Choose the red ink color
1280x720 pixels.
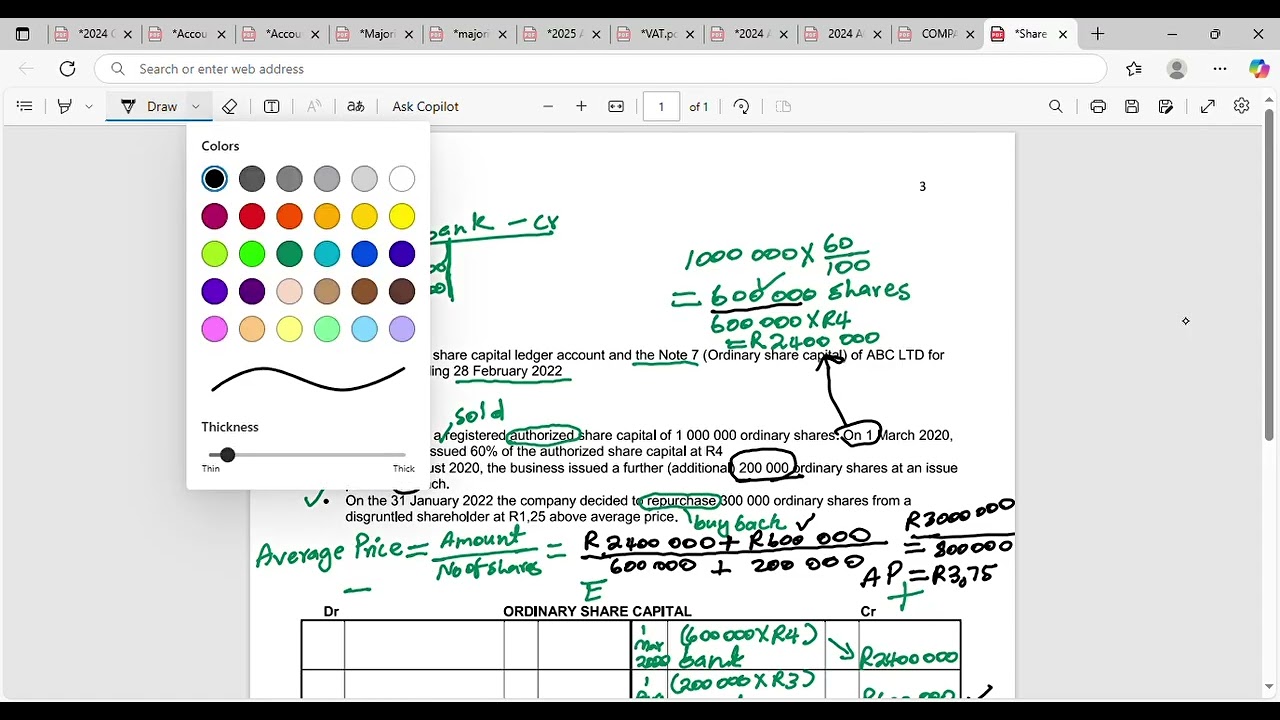(252, 216)
